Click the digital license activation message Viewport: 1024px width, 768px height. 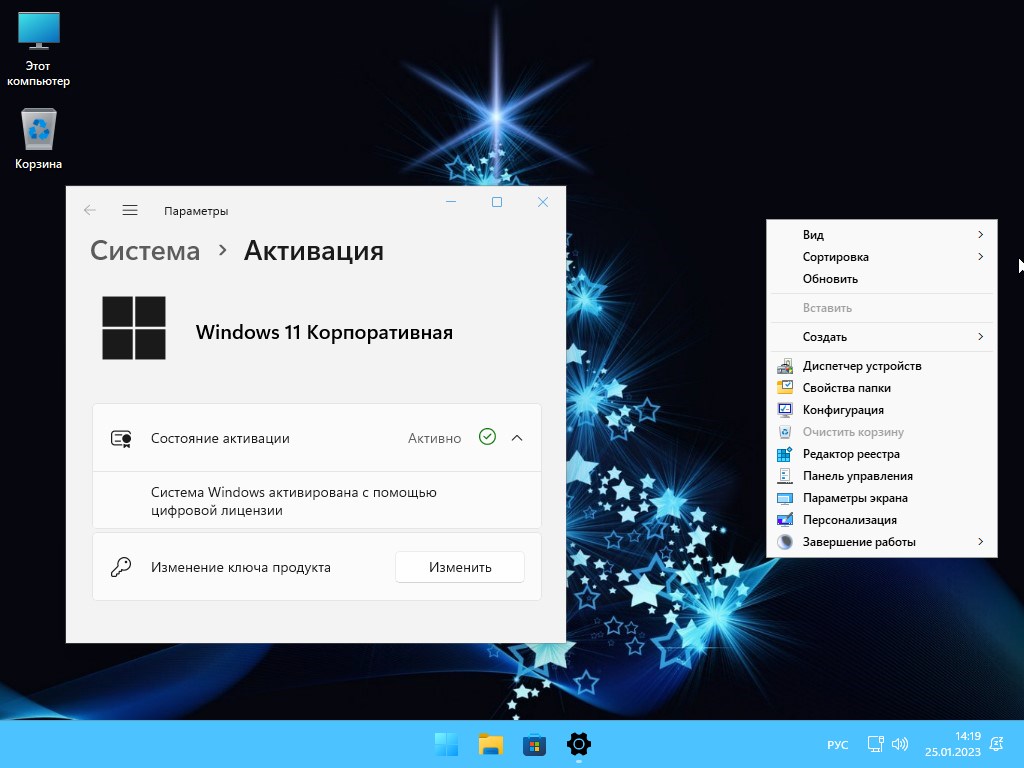click(294, 501)
